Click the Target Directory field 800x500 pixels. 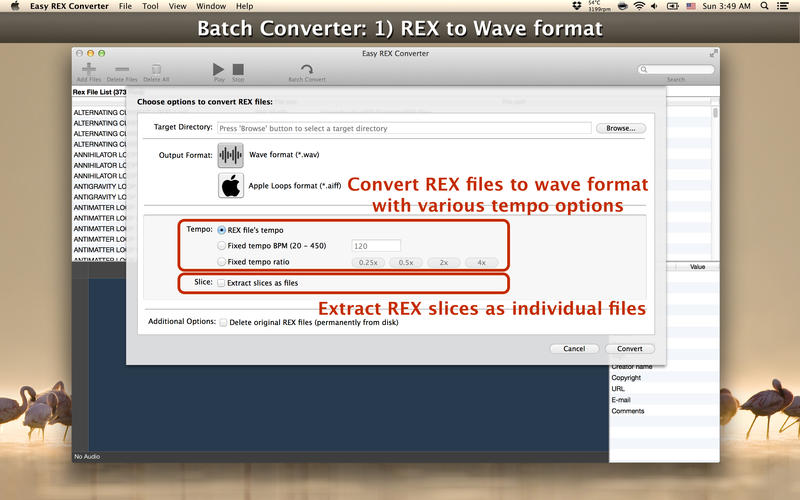click(404, 128)
